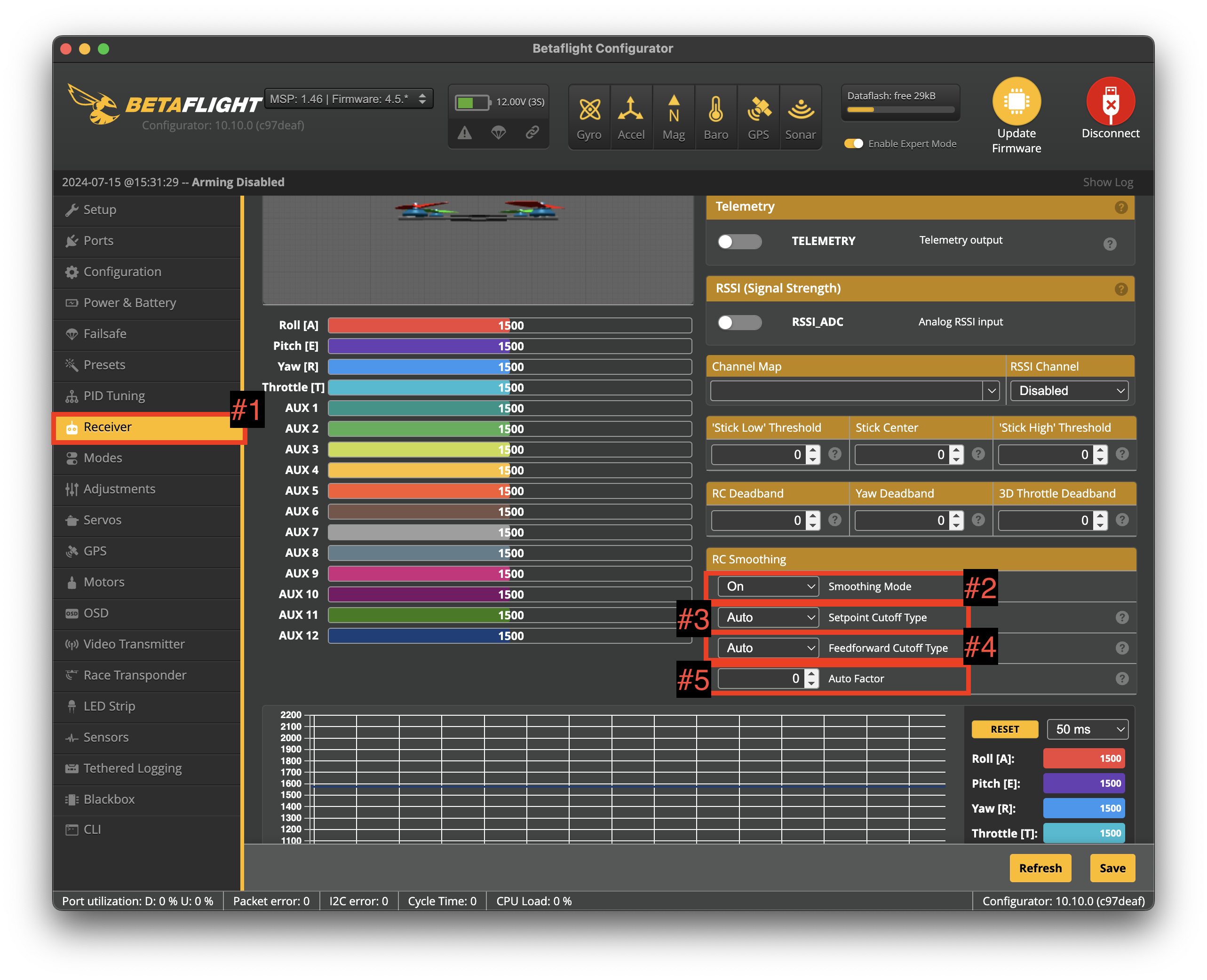Show help for Yaw Deadband

[978, 519]
